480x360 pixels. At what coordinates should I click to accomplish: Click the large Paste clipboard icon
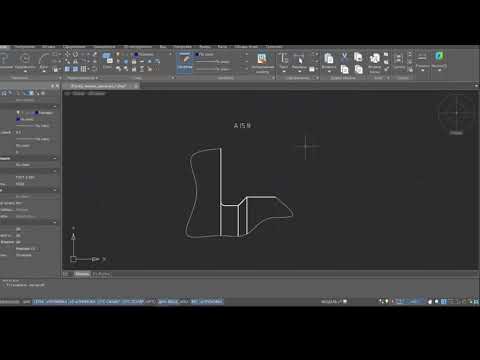(x=329, y=59)
